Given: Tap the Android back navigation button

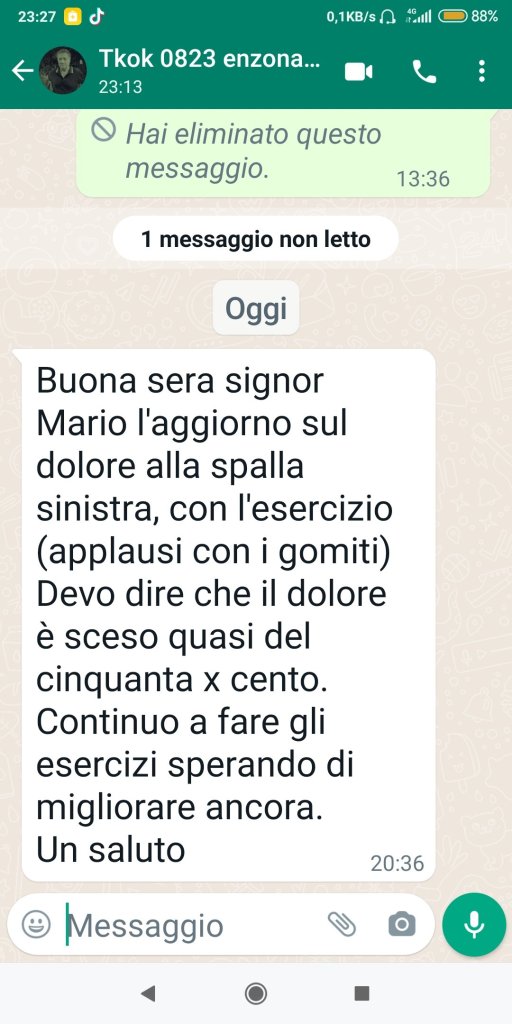Looking at the screenshot, I should 148,994.
